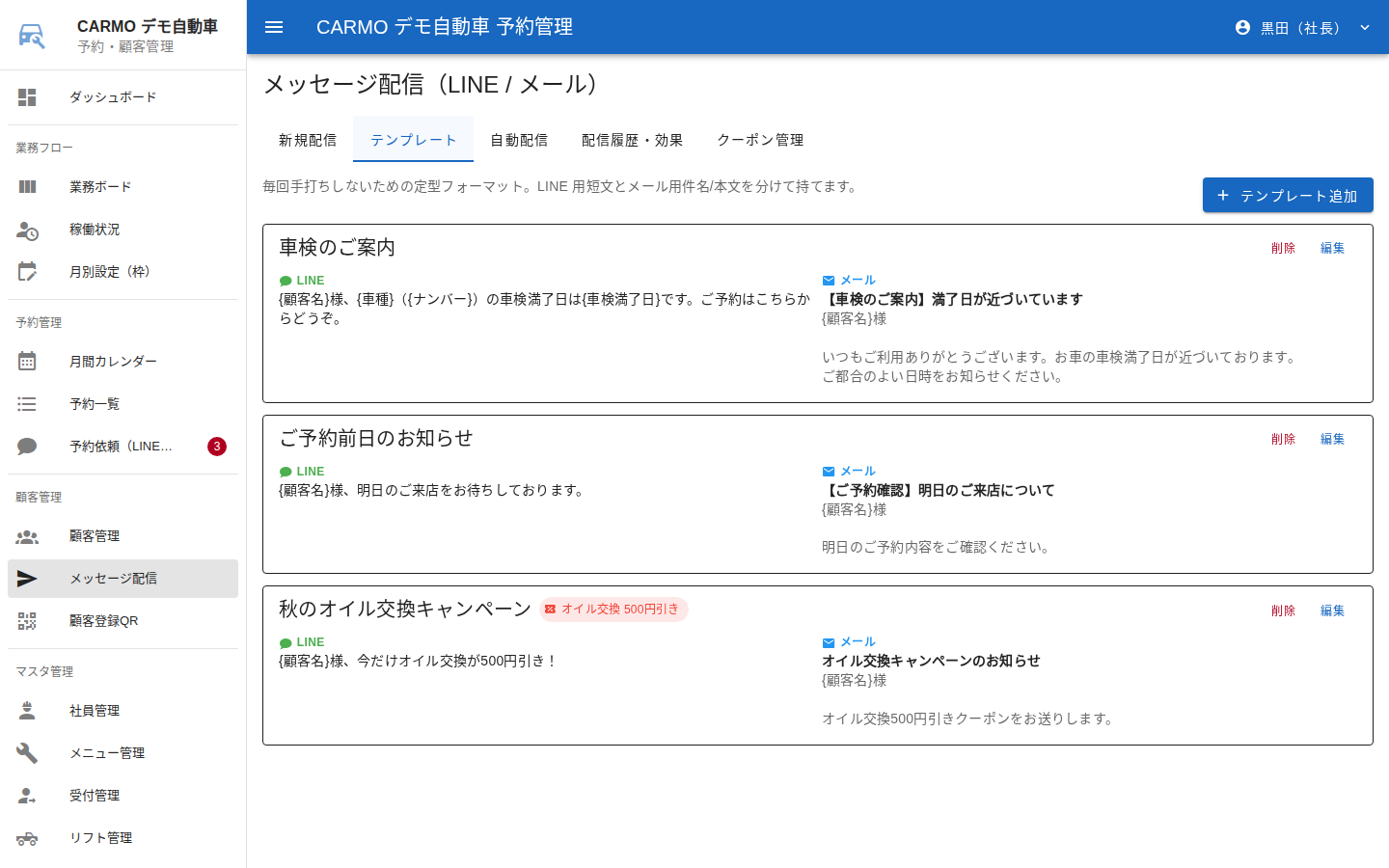Switch to the 新規配信 tab
The height and width of the screenshot is (868, 1389).
(x=308, y=140)
